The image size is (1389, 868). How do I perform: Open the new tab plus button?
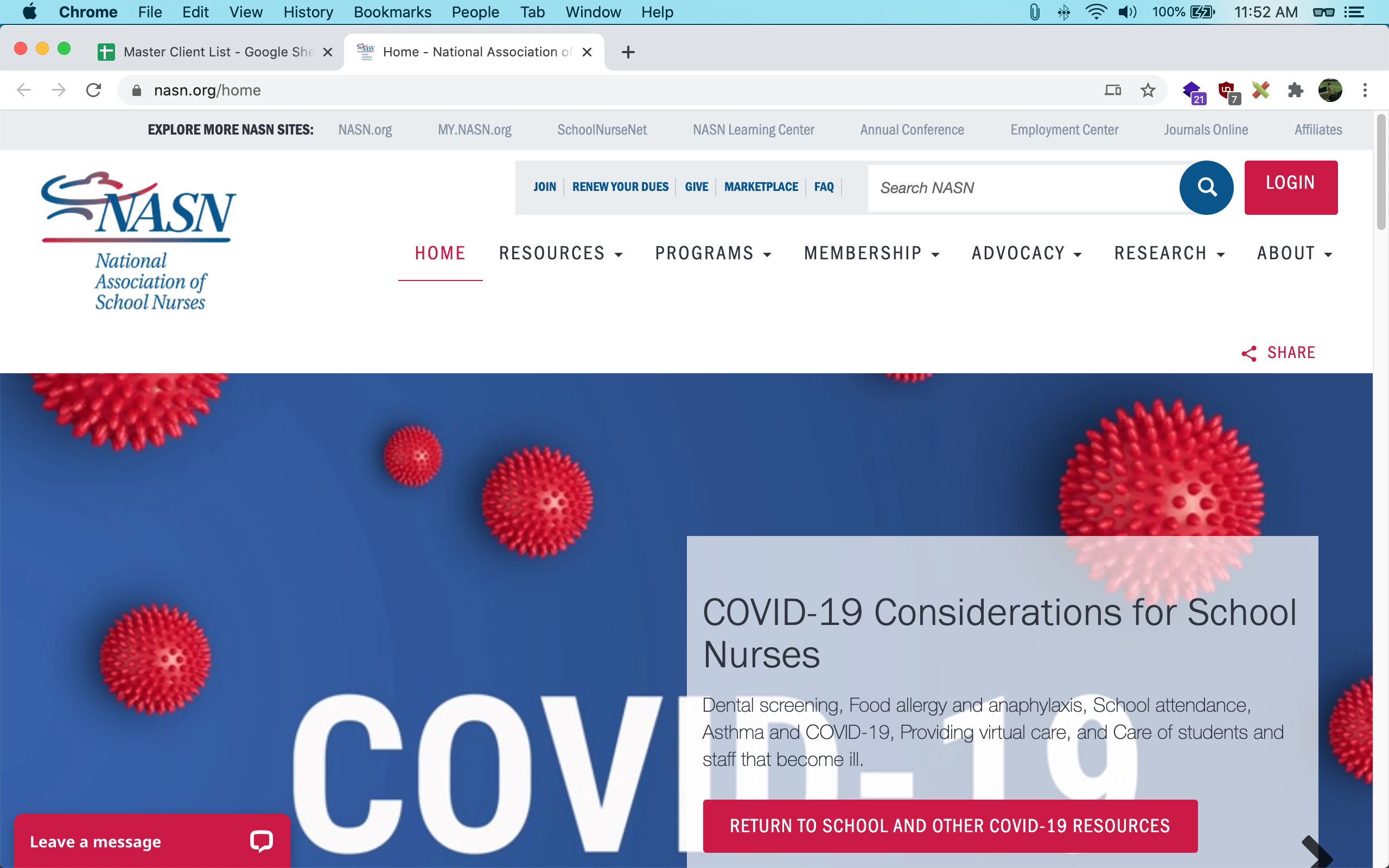628,52
